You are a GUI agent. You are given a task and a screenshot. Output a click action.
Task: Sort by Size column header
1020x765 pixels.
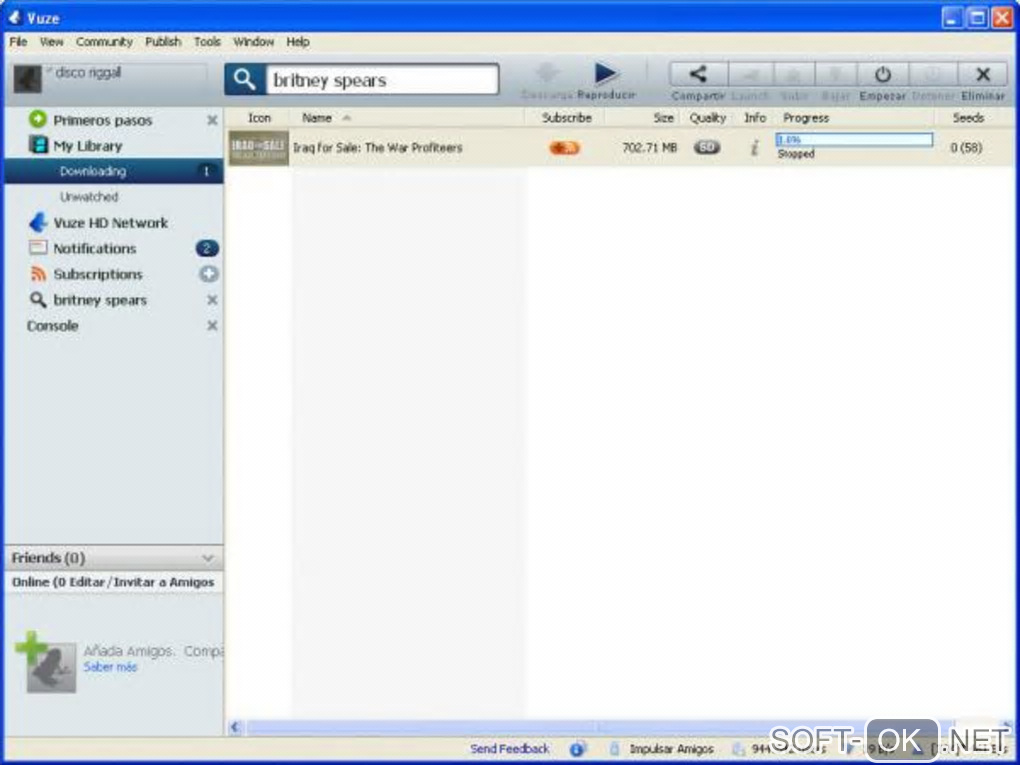coord(663,118)
